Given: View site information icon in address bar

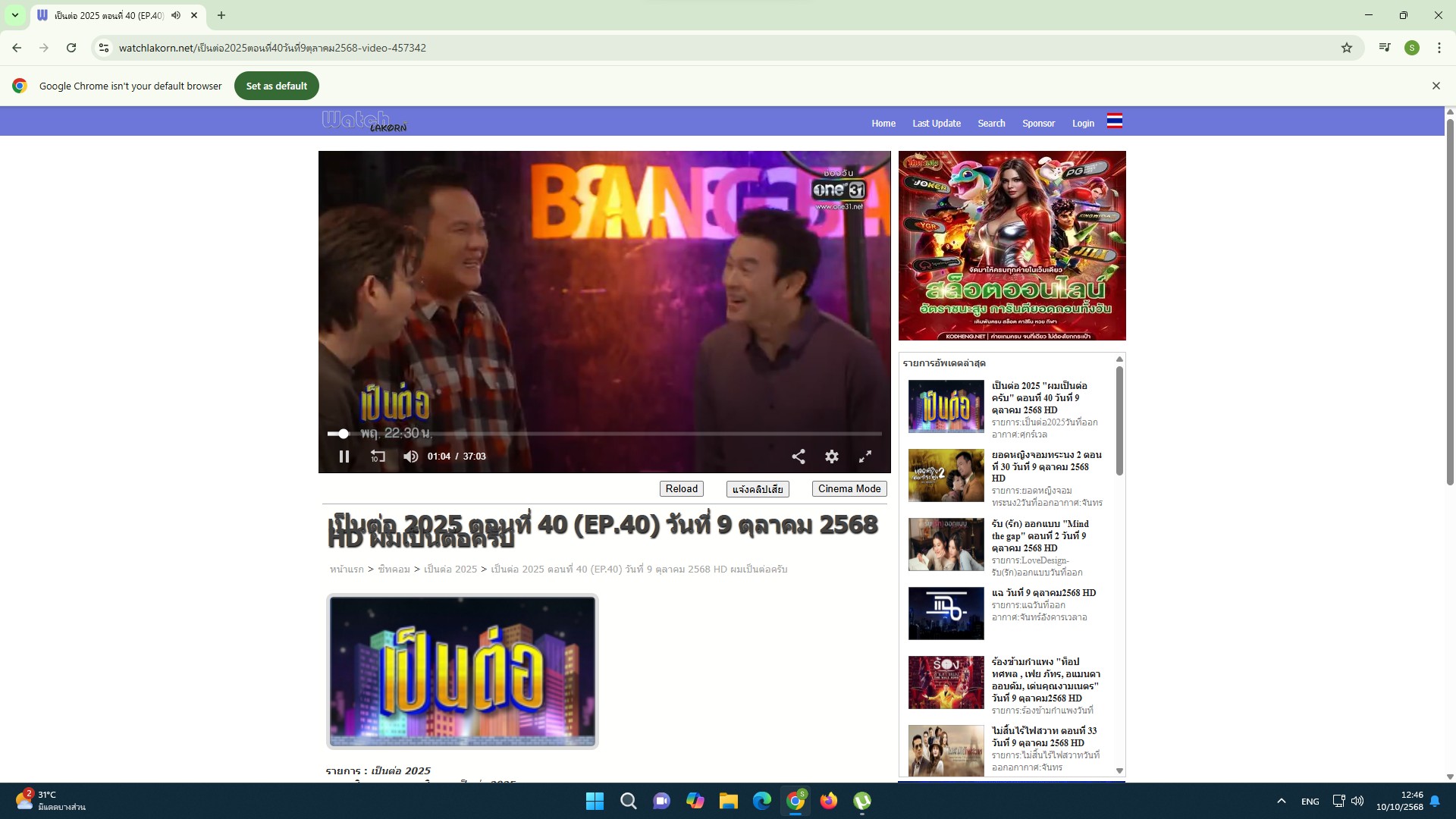Looking at the screenshot, I should tap(104, 48).
